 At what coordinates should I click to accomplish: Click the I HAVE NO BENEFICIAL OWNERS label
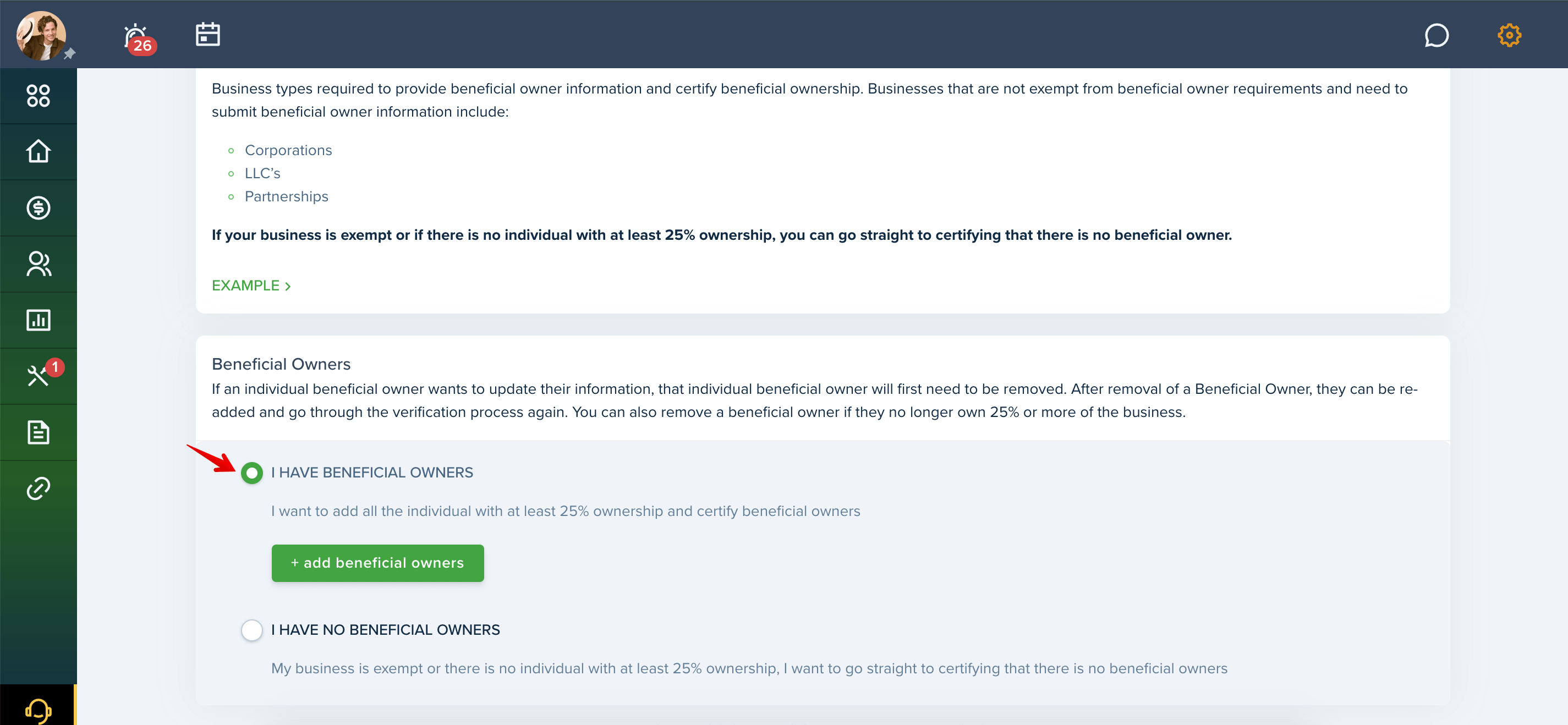click(385, 630)
